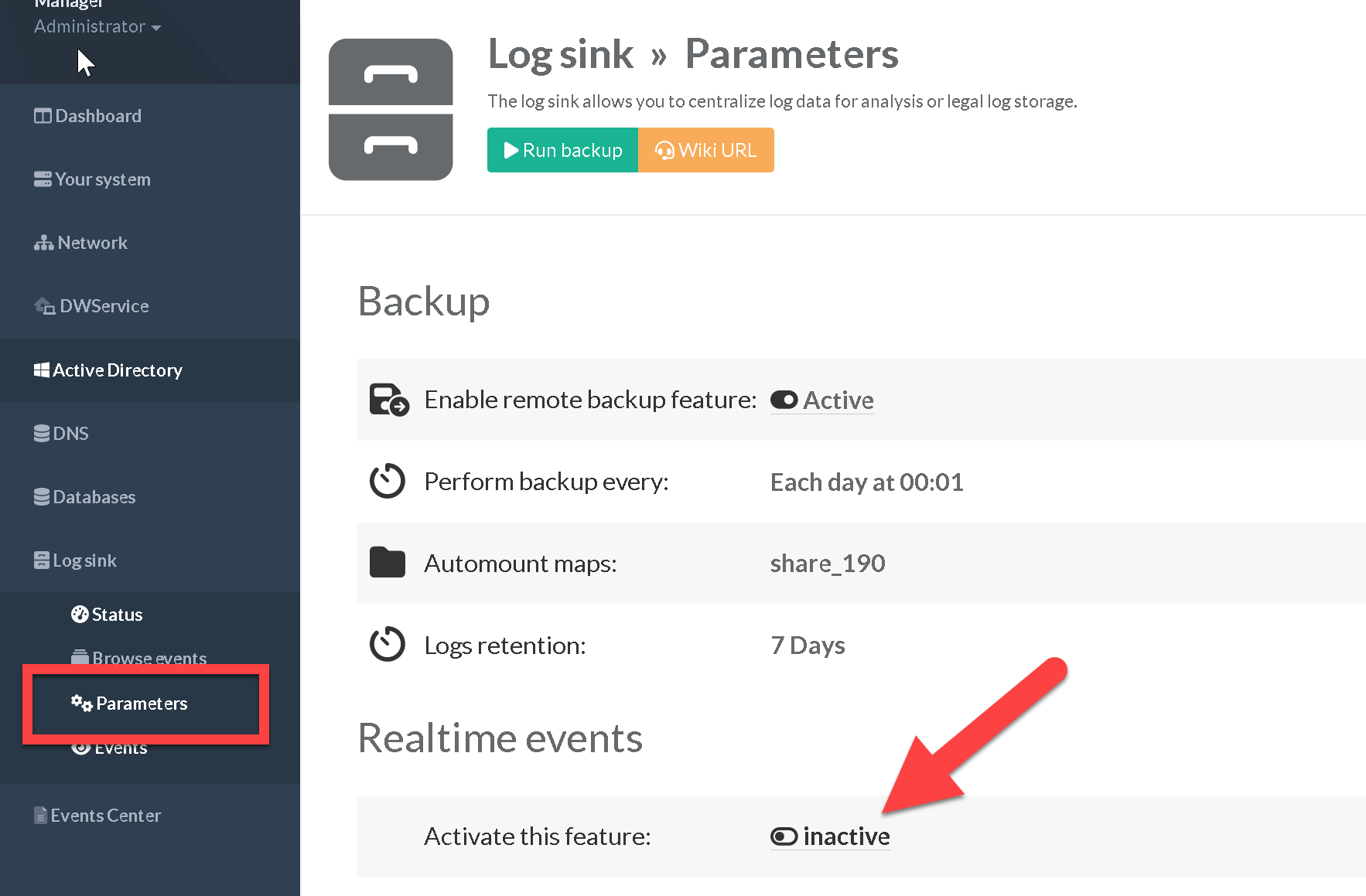The image size is (1366, 896).
Task: Open Status under Log sink
Action: click(116, 615)
